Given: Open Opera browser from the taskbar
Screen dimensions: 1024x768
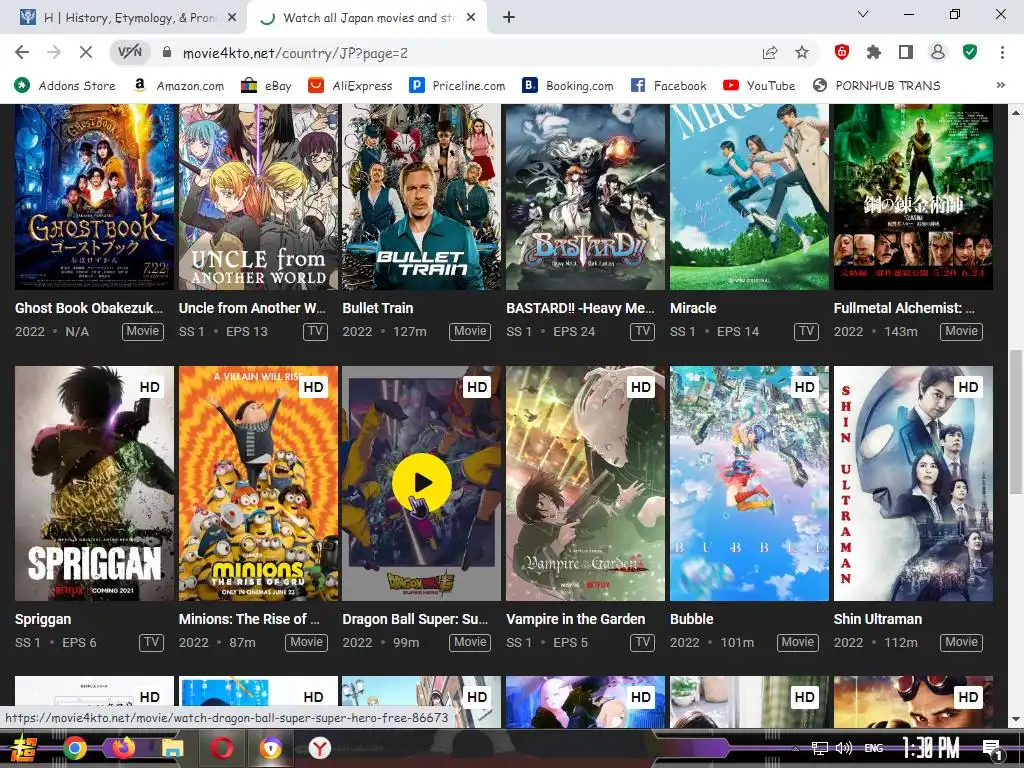Looking at the screenshot, I should click(x=221, y=748).
